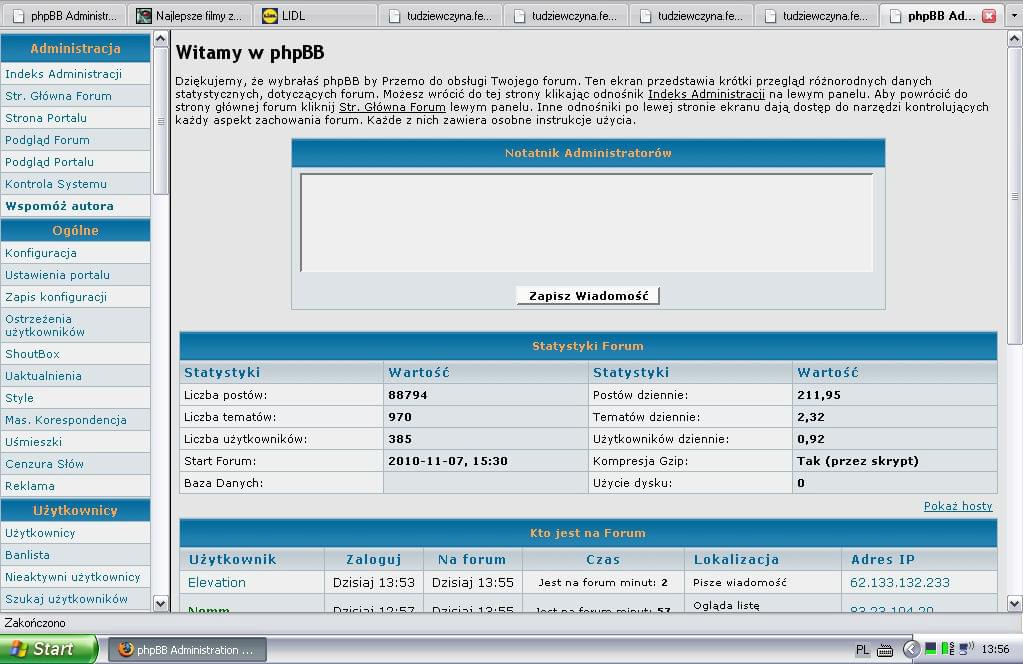1023x664 pixels.
Task: Click the film favicon on Najlepsze filmy tab
Action: pyautogui.click(x=144, y=16)
